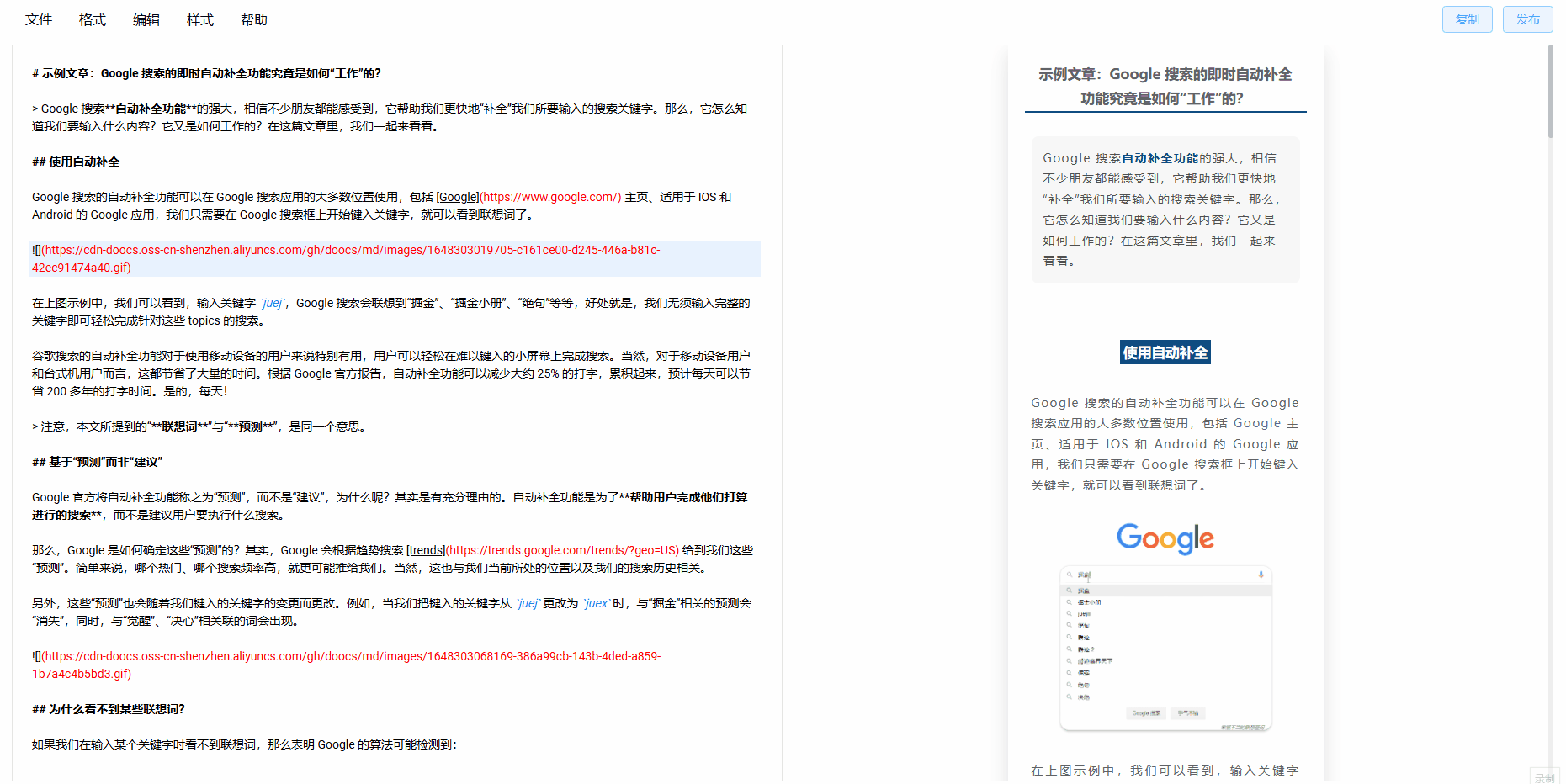Click the preview paragraph 'Google 搜索的自动补全功能可以在'
1566x784 pixels.
click(1165, 444)
